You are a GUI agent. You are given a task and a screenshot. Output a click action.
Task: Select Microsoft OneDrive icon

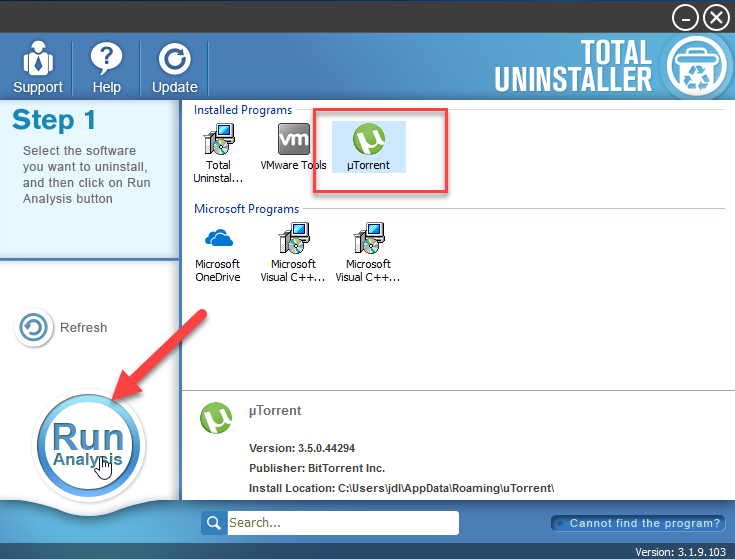click(218, 253)
